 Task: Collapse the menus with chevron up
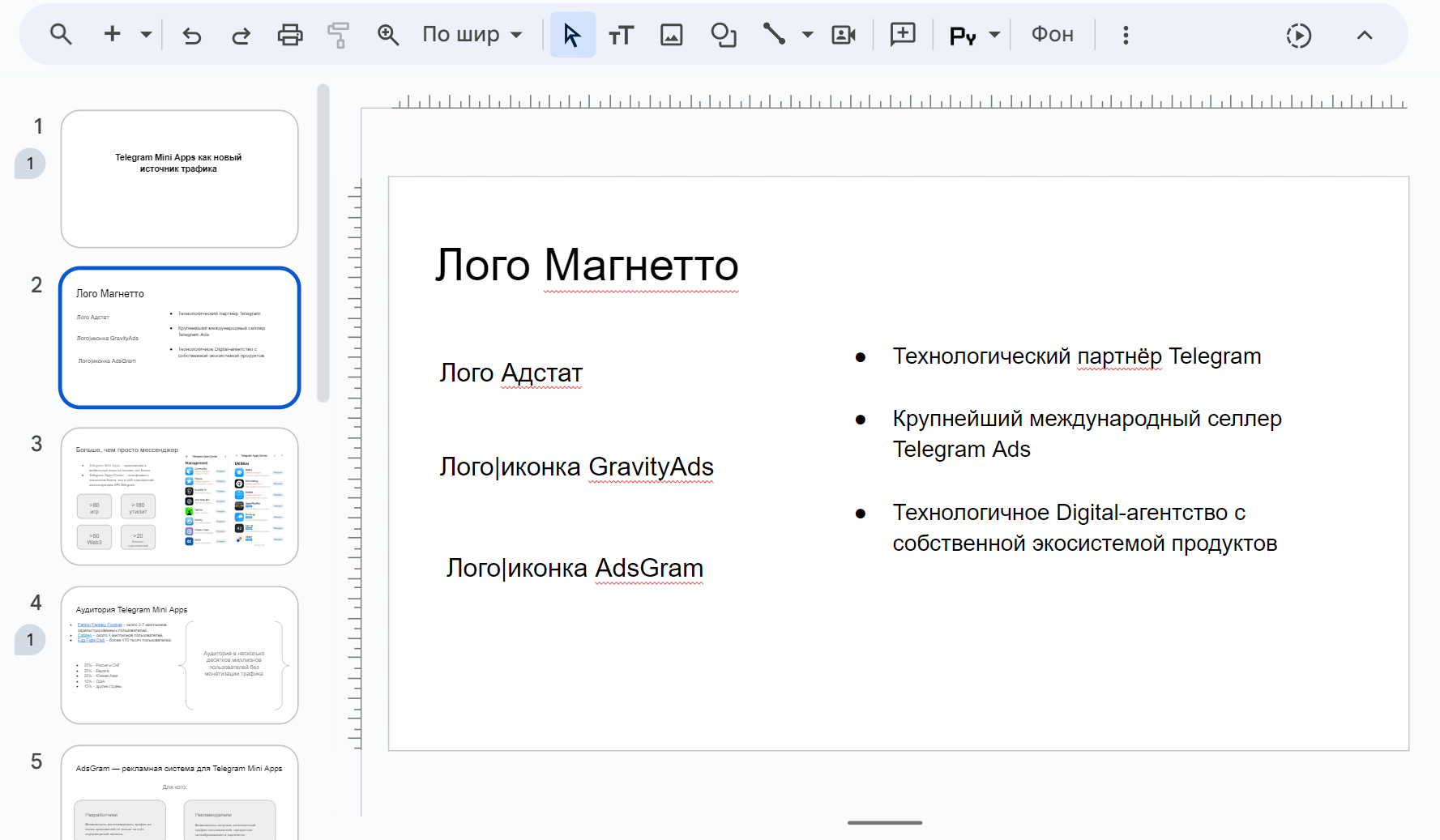pos(1365,36)
